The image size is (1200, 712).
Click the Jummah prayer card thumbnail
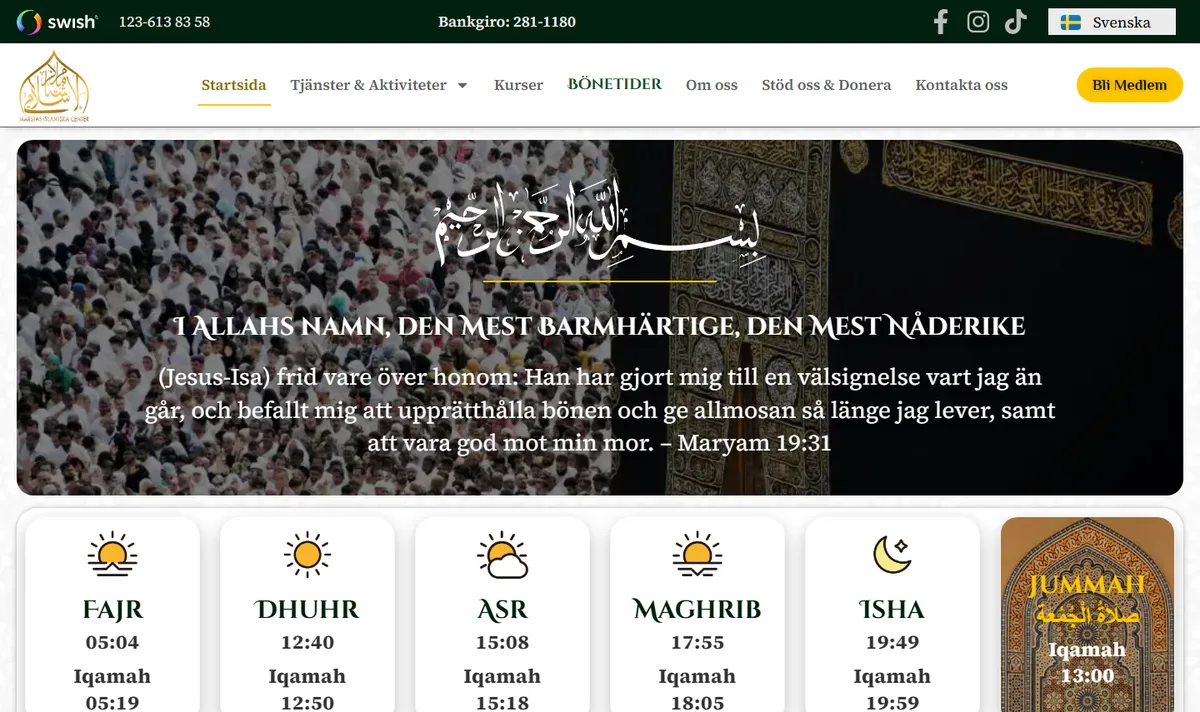1087,614
